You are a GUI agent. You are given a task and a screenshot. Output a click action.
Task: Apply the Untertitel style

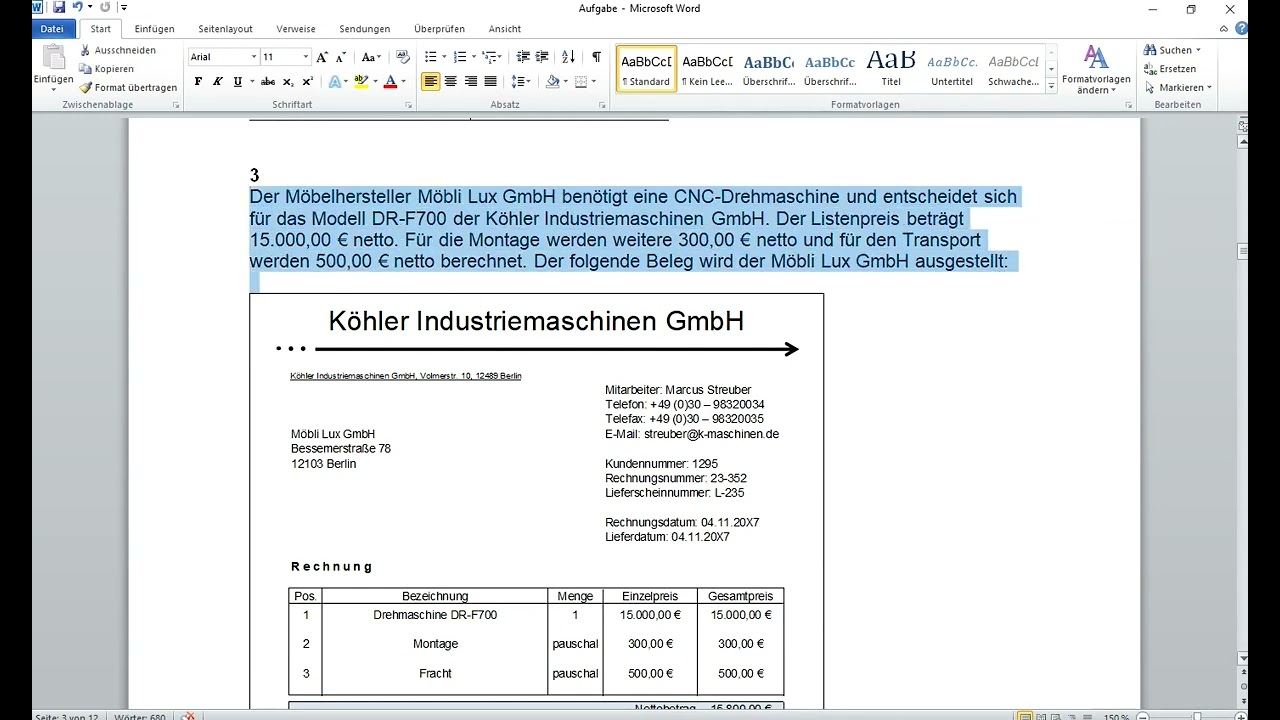[x=952, y=69]
